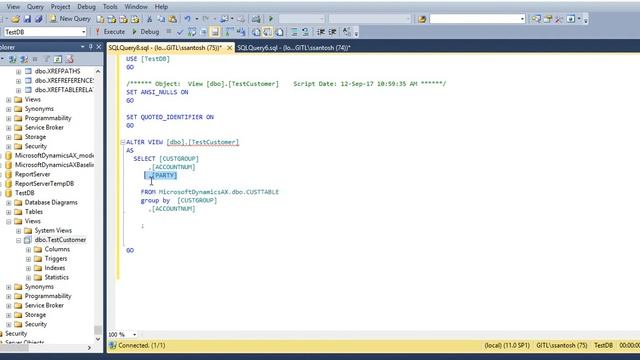
Task: Click the Find in Files icon
Action: (422, 19)
